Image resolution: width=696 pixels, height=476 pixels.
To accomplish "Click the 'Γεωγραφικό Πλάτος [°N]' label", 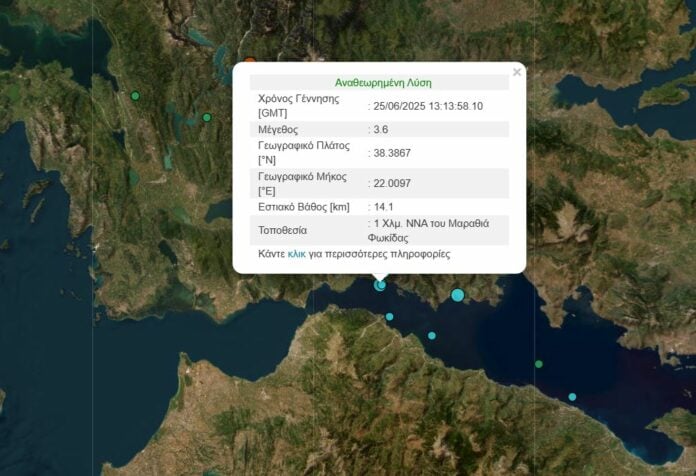I will 304,153.
